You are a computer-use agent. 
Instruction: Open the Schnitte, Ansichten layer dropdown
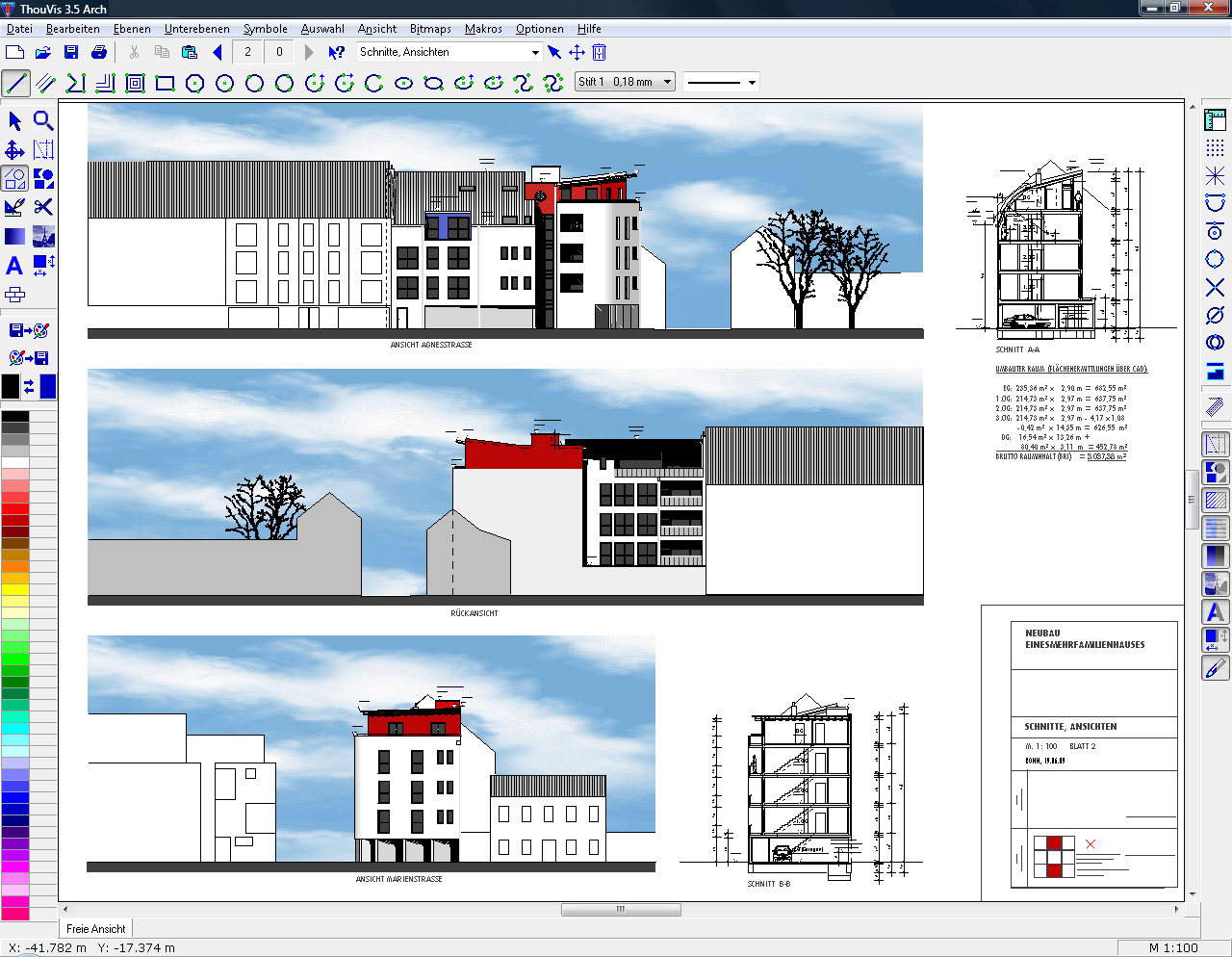[535, 52]
